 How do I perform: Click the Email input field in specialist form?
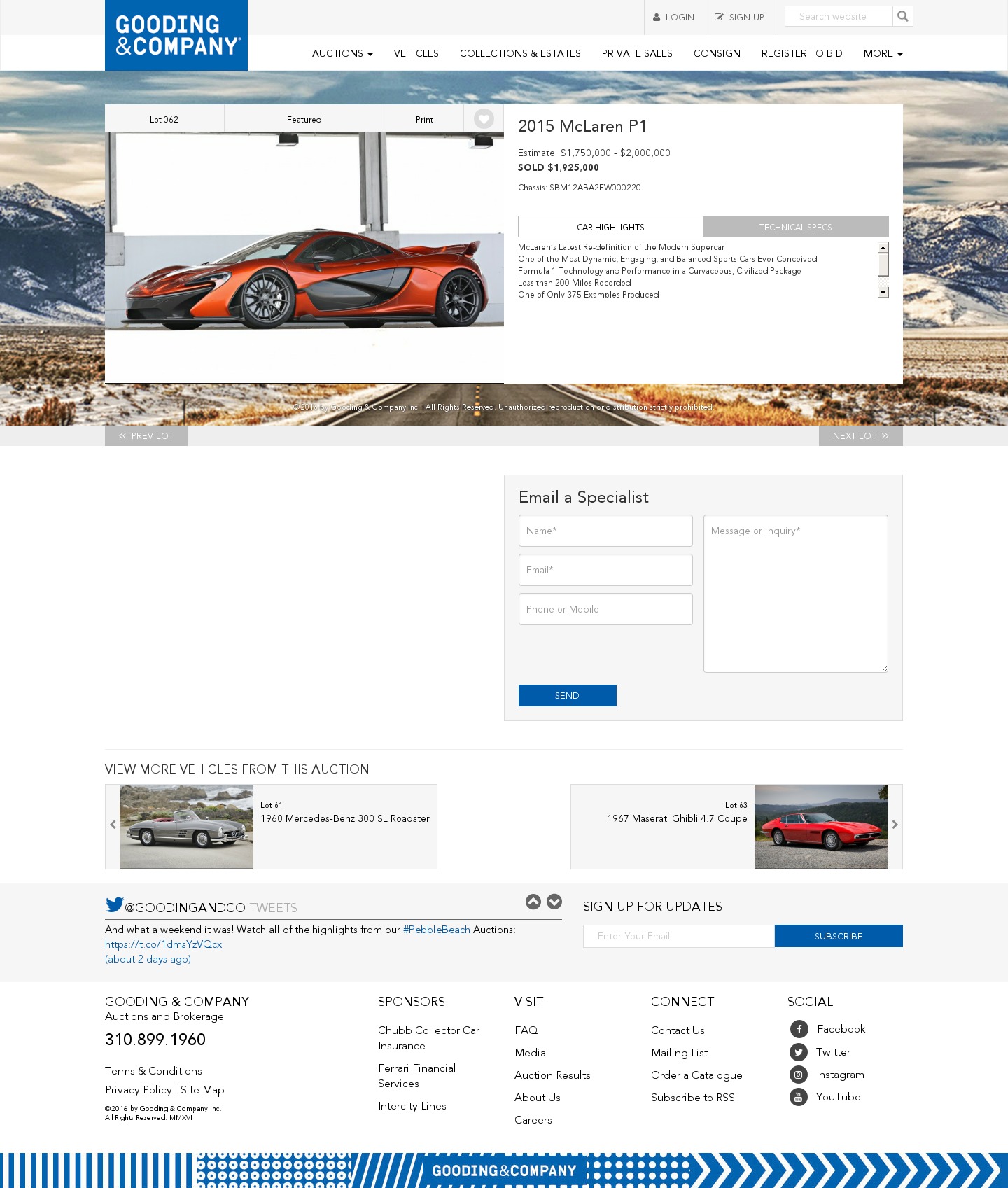605,570
